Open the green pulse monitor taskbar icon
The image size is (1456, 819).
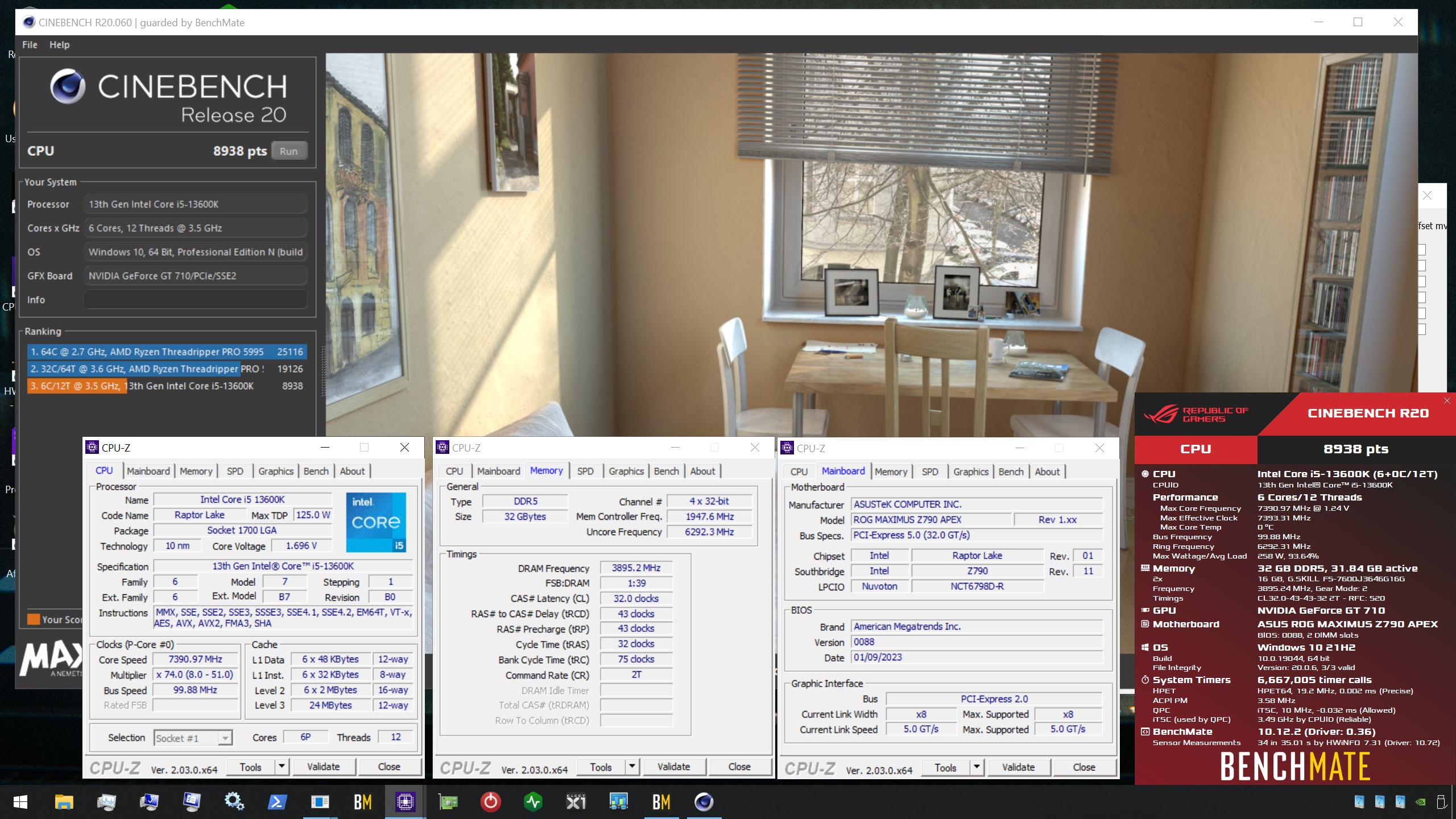click(533, 802)
